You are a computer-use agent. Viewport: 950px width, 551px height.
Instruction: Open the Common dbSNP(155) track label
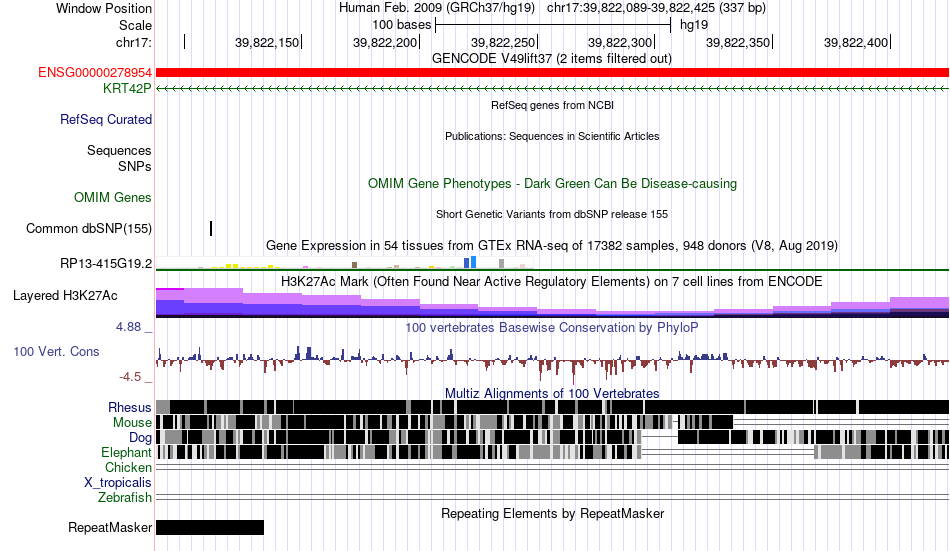pos(89,229)
